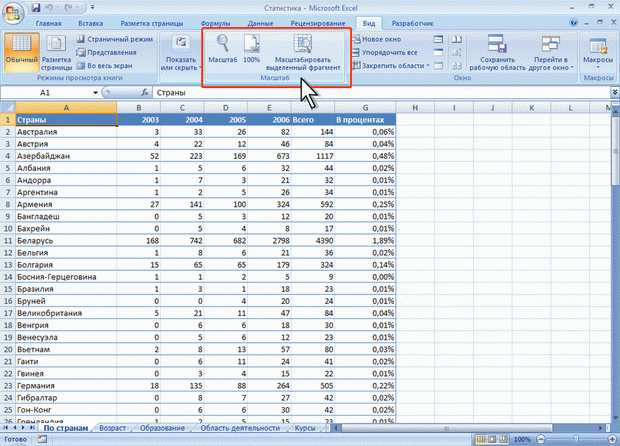Open the Данные ribbon tab

tap(260, 23)
